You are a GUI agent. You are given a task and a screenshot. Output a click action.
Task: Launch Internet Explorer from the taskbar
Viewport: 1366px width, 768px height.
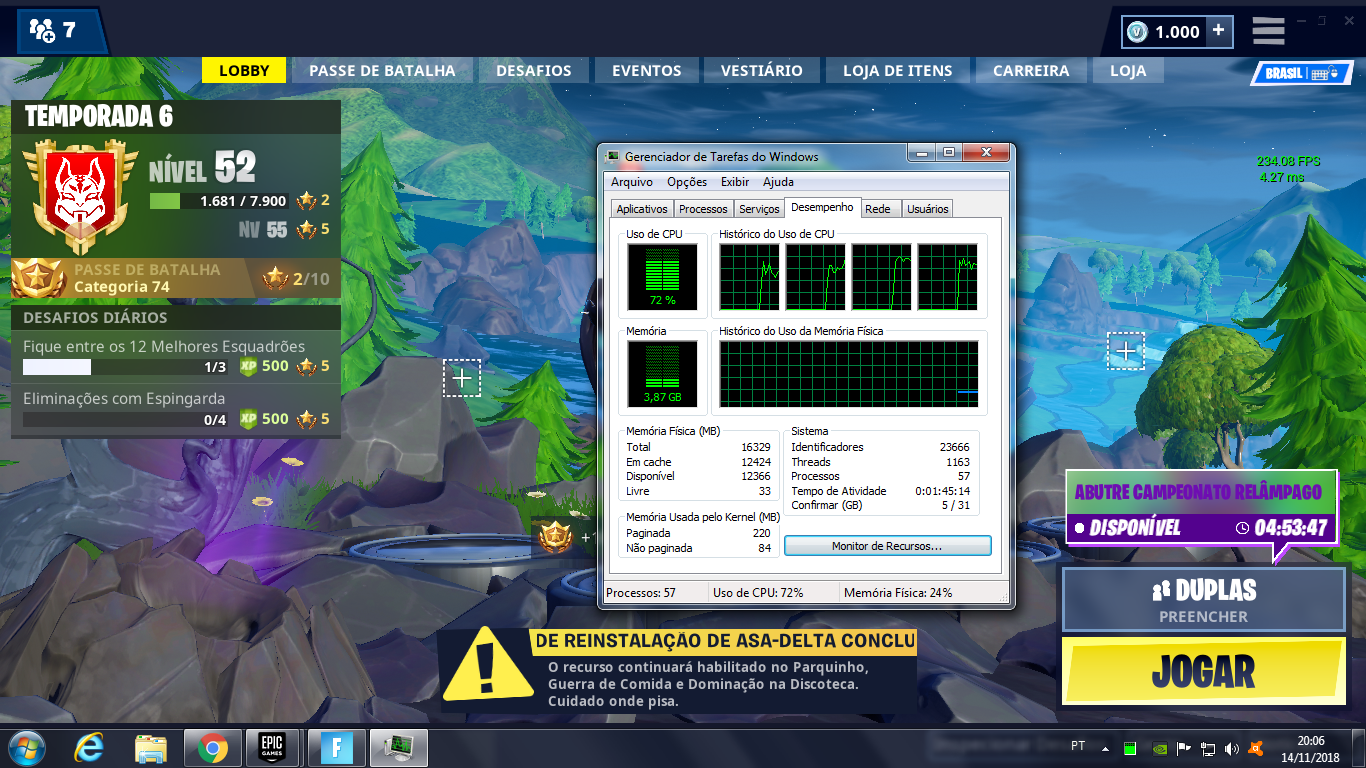click(90, 748)
